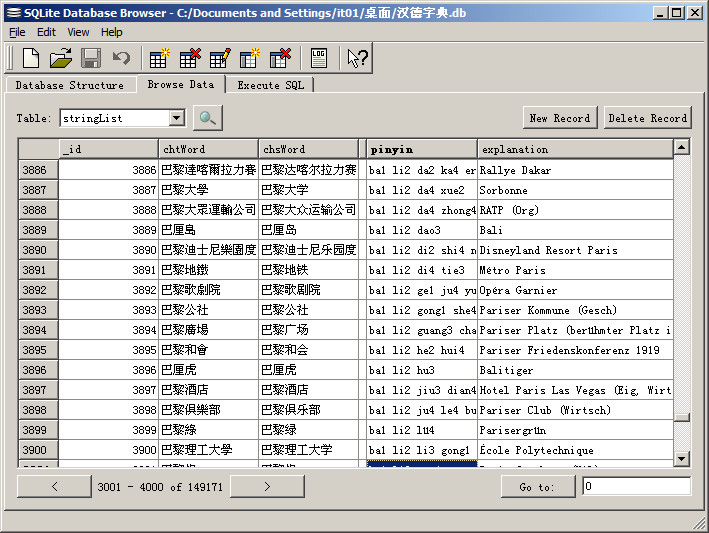Click the 'Bali' explanation cell

tap(575, 230)
